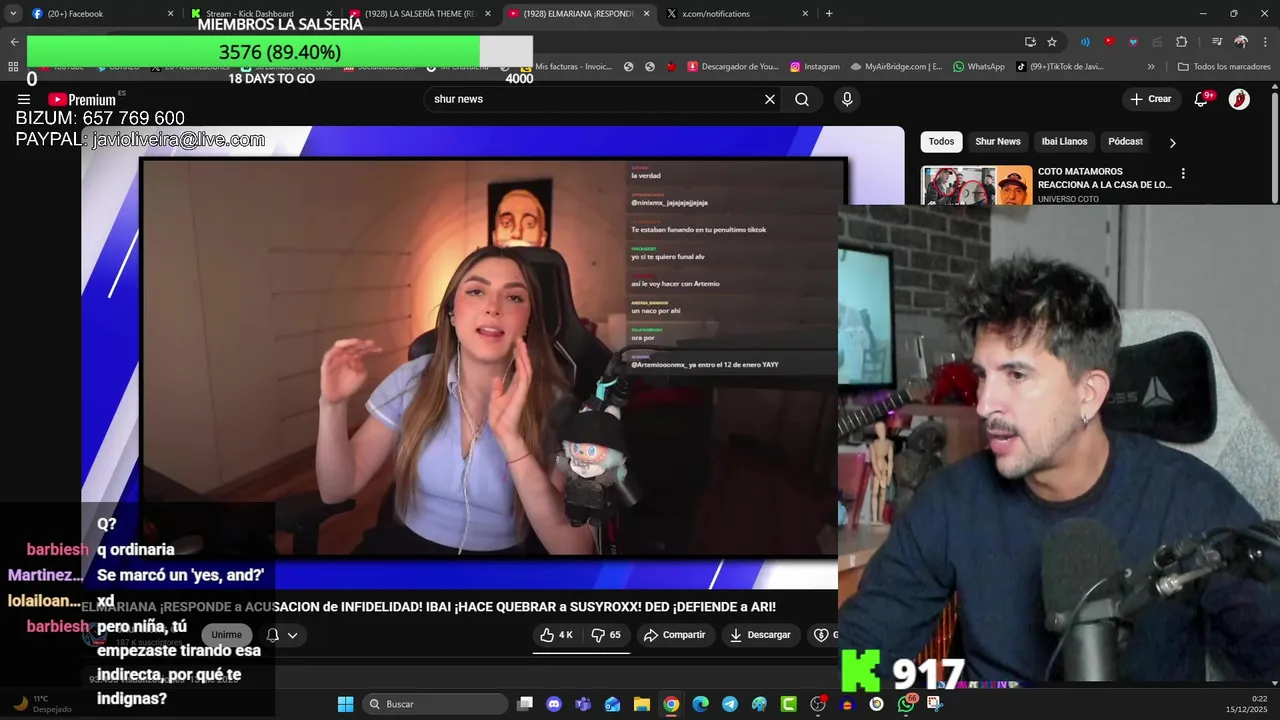1280x720 pixels.
Task: Toggle the channel notification bell dropdown
Action: point(282,635)
